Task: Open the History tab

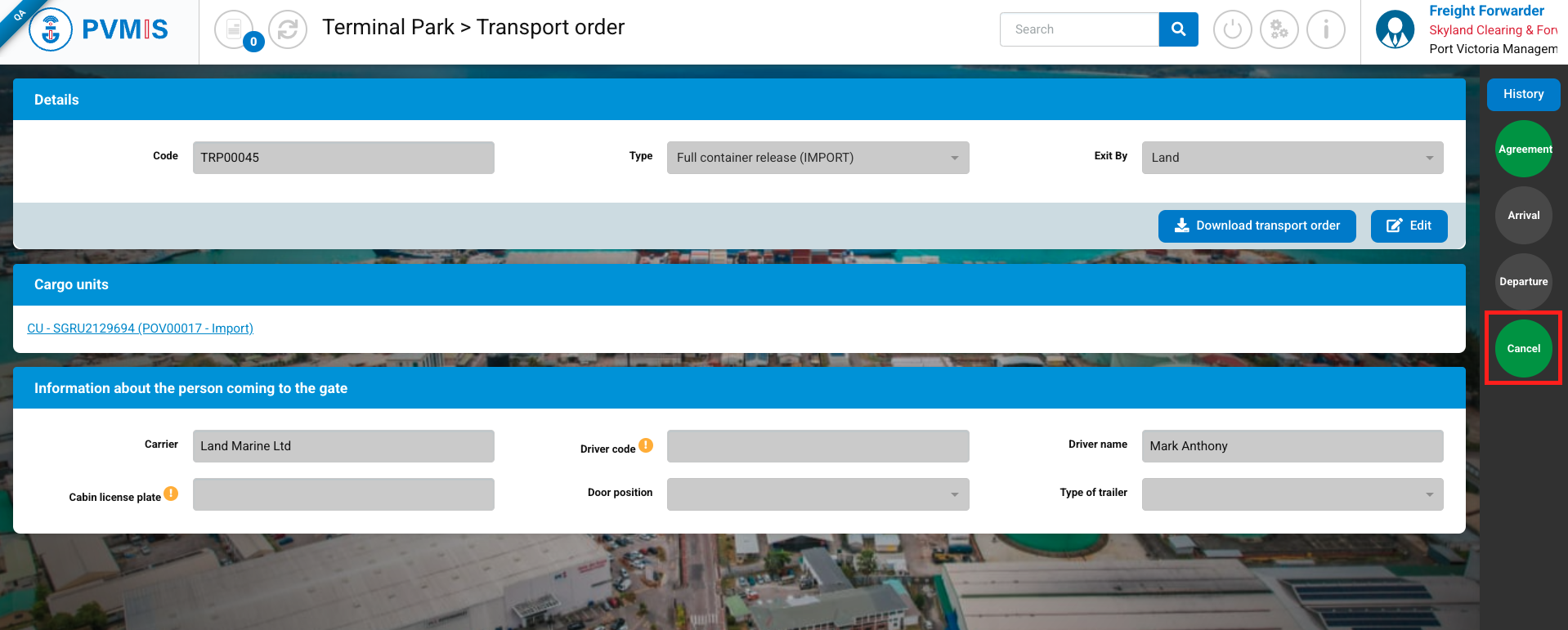Action: click(x=1523, y=95)
